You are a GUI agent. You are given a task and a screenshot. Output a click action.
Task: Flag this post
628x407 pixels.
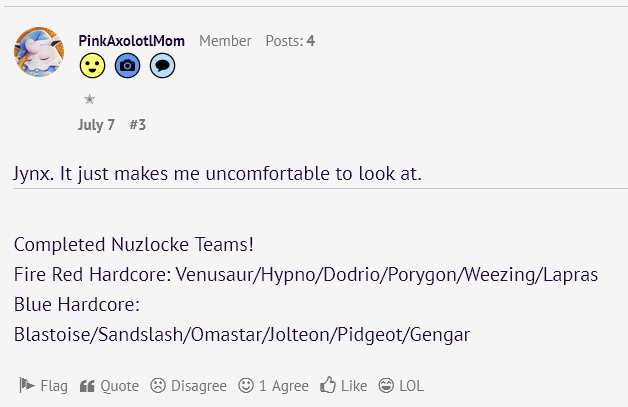[43, 385]
